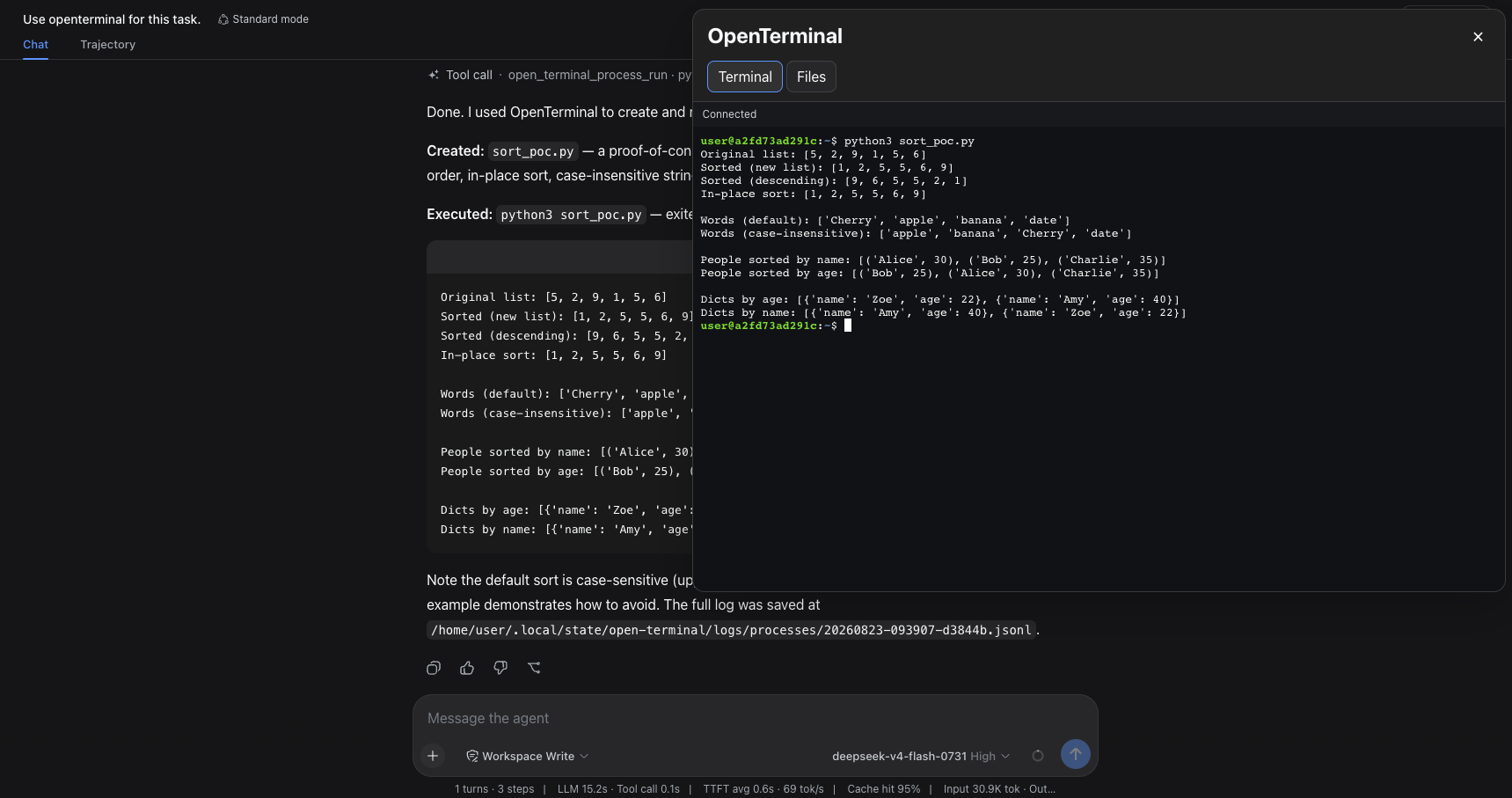This screenshot has width=1512, height=798.
Task: Click the context usage circle icon
Action: tap(1038, 756)
